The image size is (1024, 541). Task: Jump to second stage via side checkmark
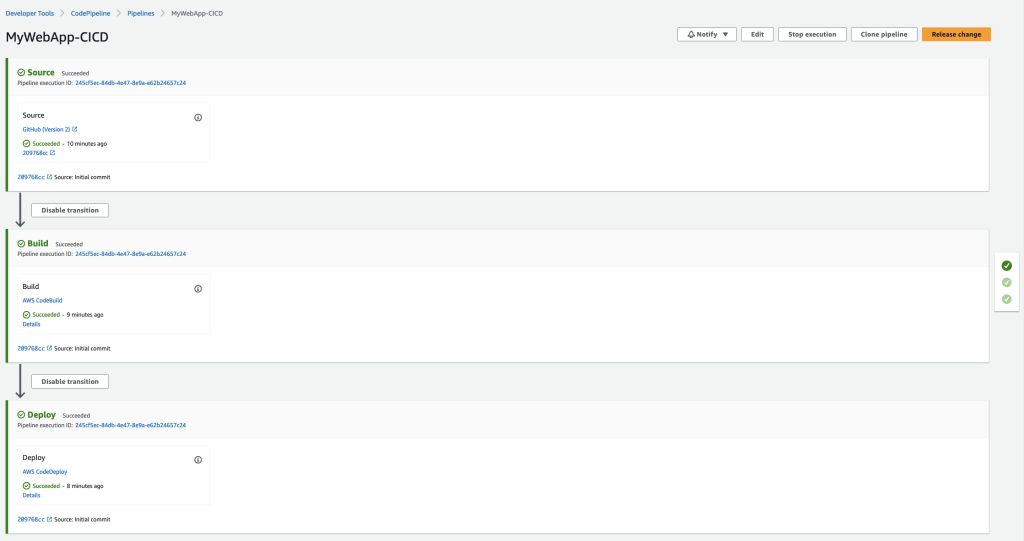coord(1006,282)
